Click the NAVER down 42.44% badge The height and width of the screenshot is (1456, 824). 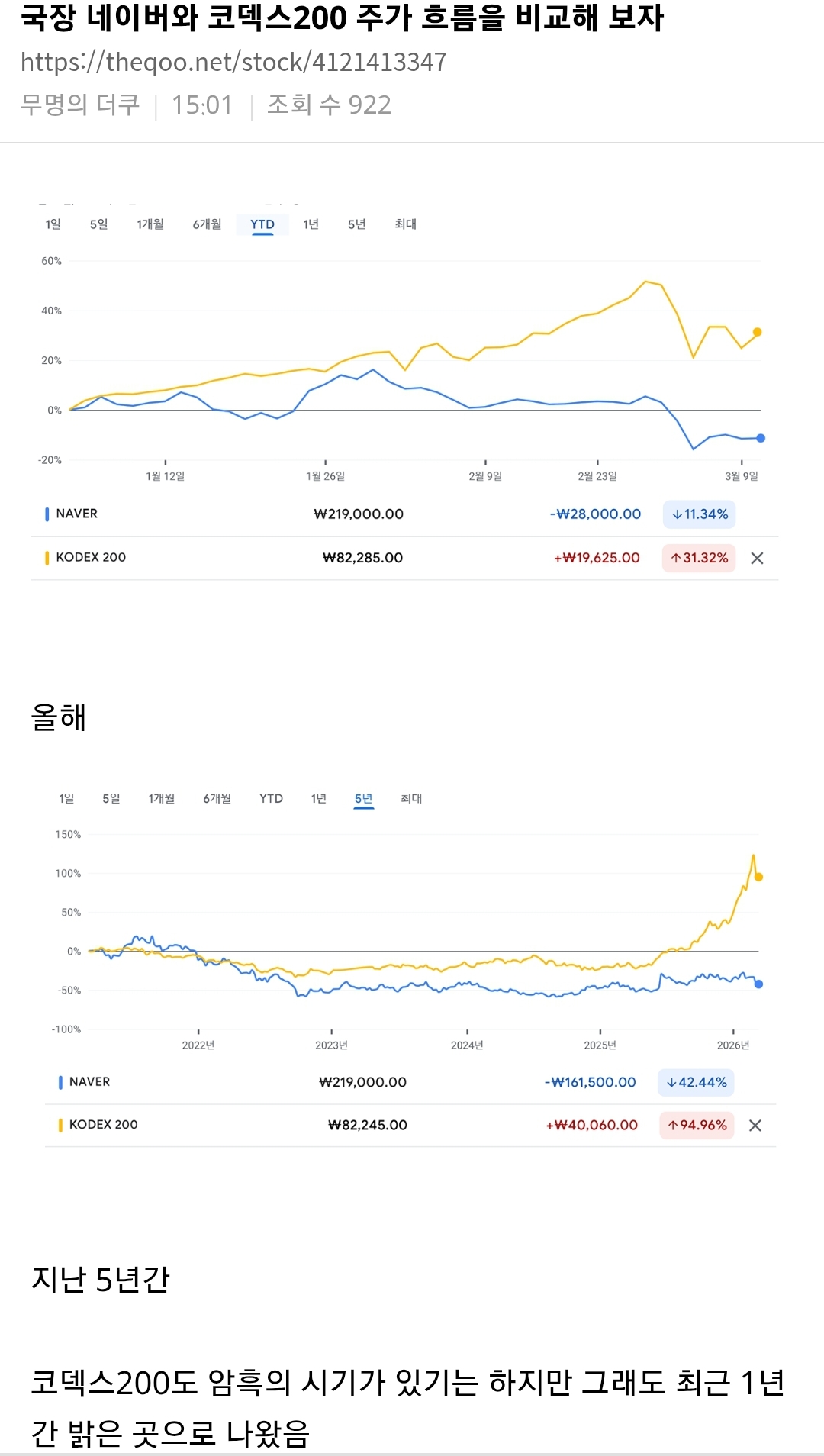[696, 1082]
